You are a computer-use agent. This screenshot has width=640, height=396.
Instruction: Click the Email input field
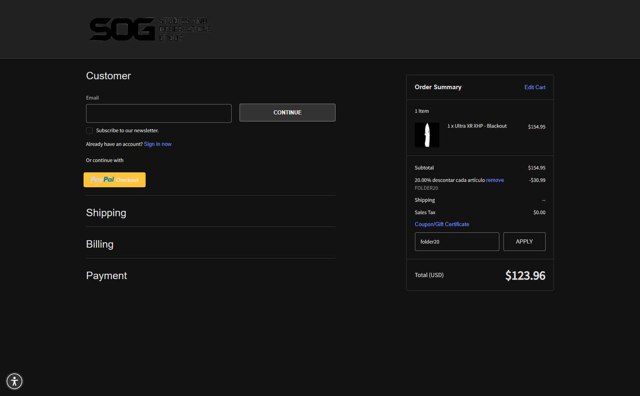159,113
